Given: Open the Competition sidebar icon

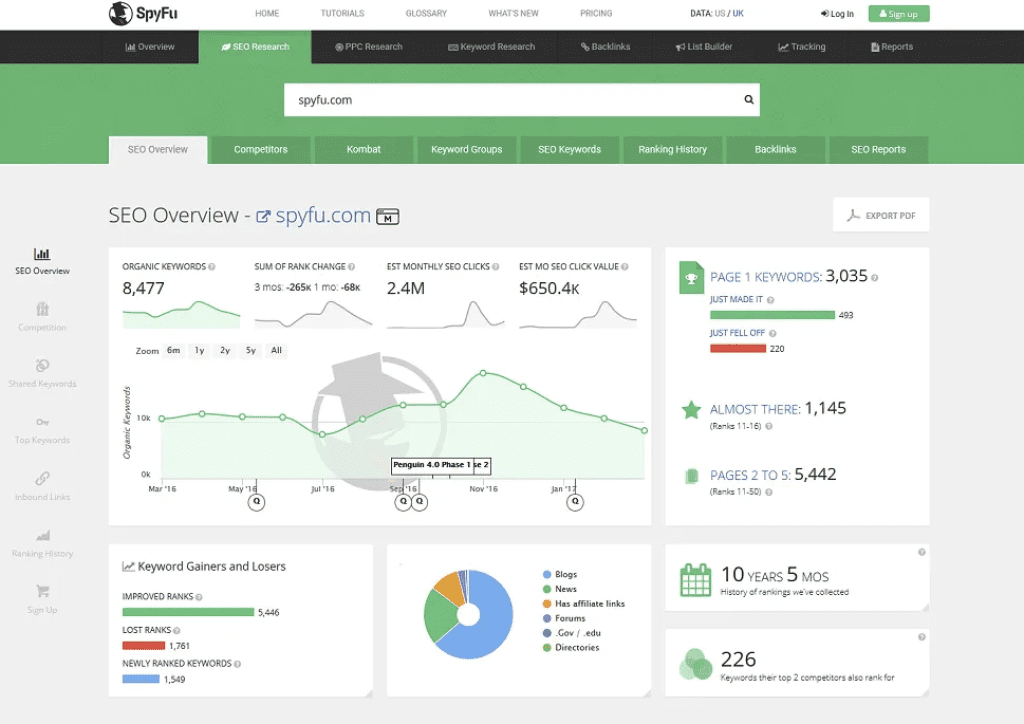Looking at the screenshot, I should pos(42,310).
